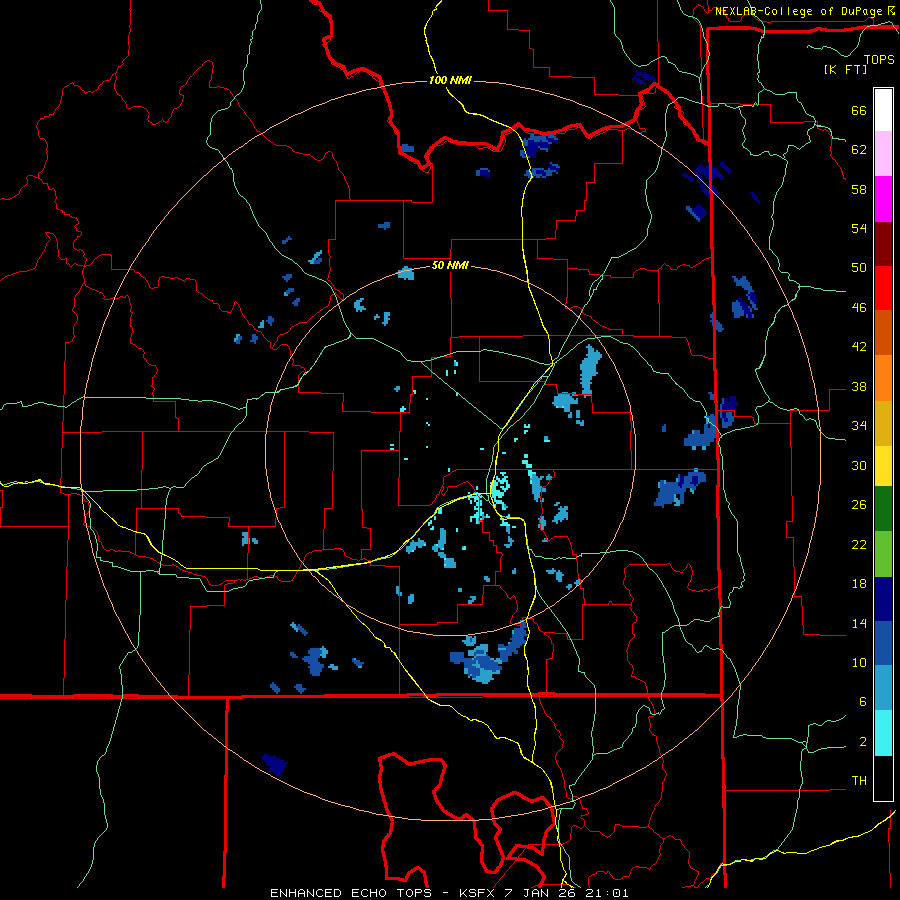Screen dimensions: 900x900
Task: Click the yellow legend swatch
Action: [883, 465]
